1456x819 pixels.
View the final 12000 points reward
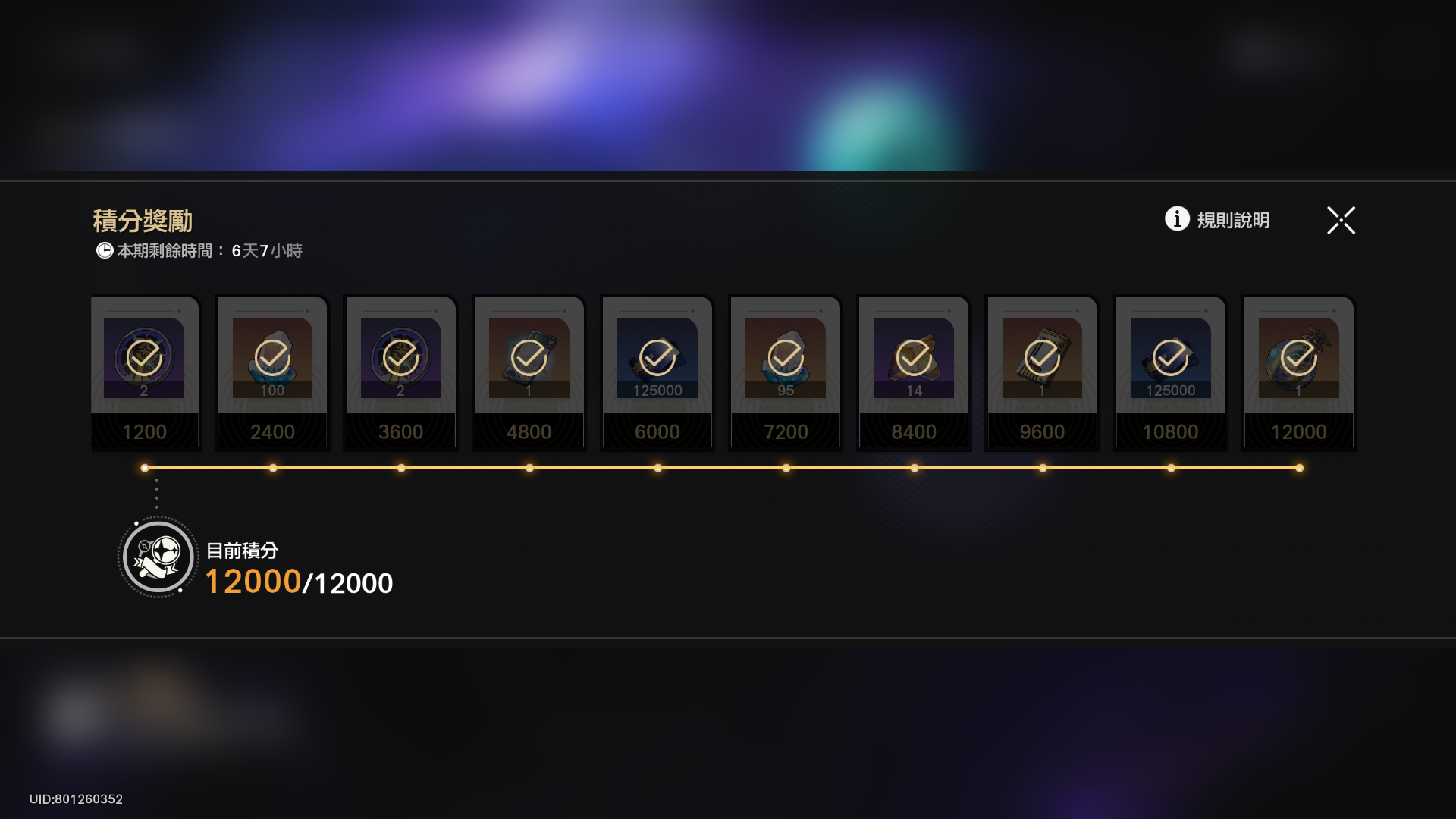tap(1299, 372)
